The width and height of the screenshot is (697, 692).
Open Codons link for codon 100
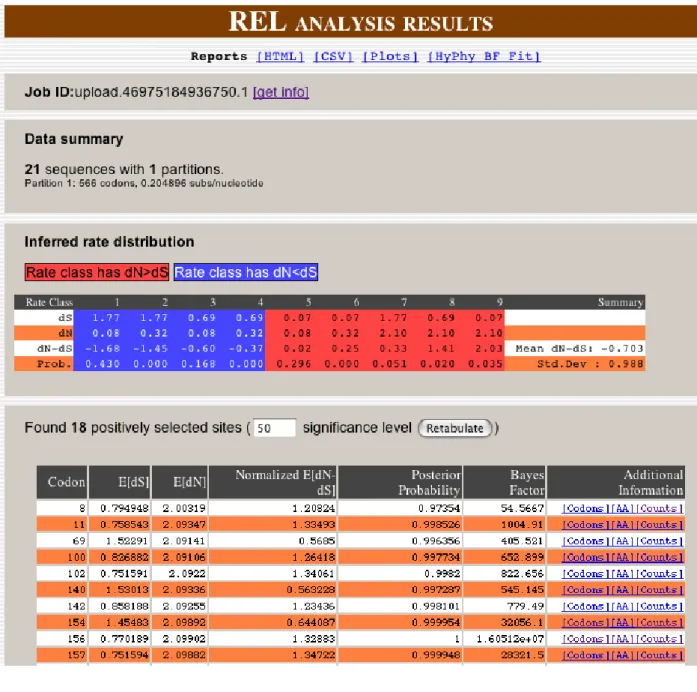(585, 557)
